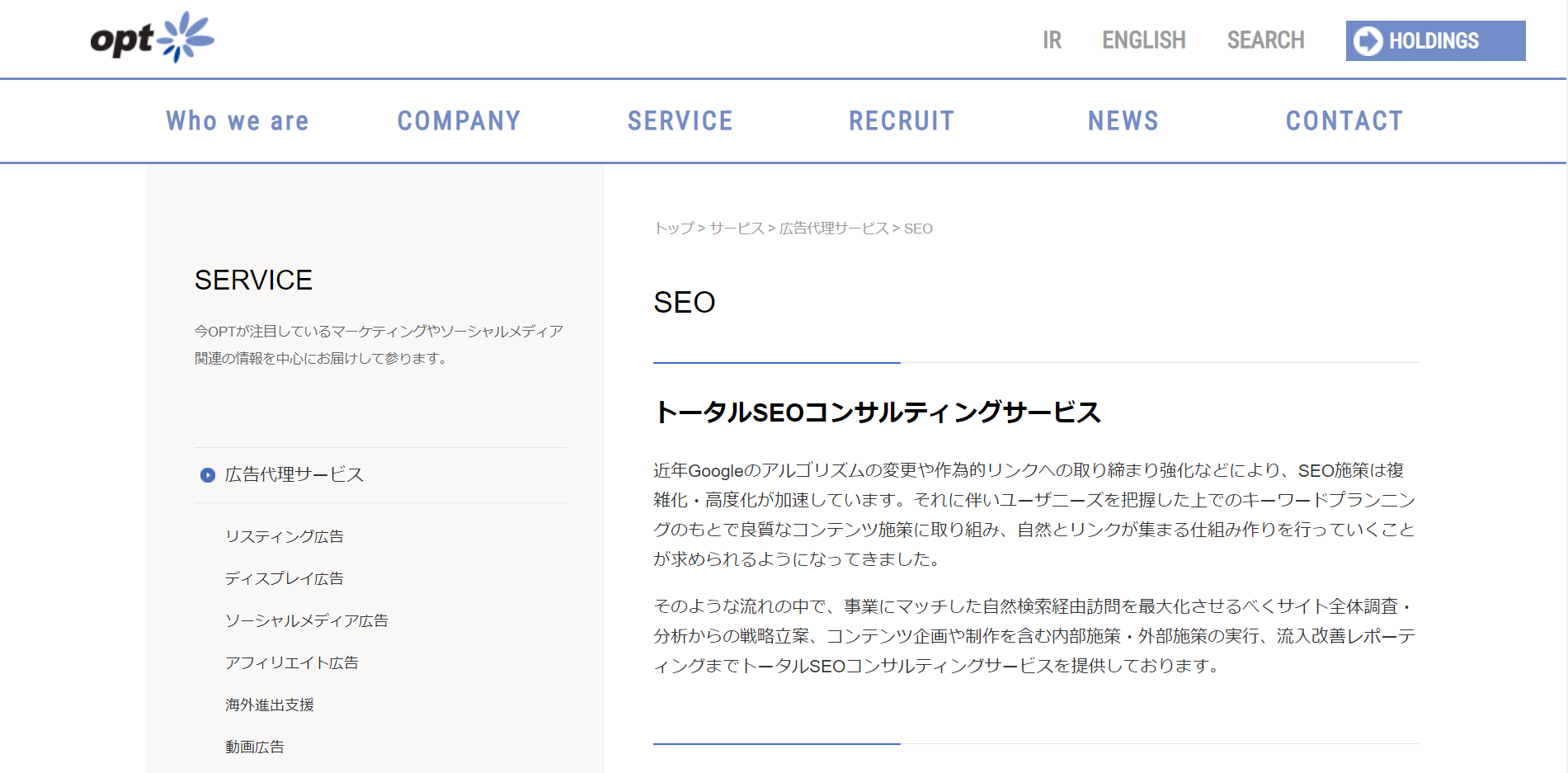Click the SERVICE sidebar heading

point(253,280)
